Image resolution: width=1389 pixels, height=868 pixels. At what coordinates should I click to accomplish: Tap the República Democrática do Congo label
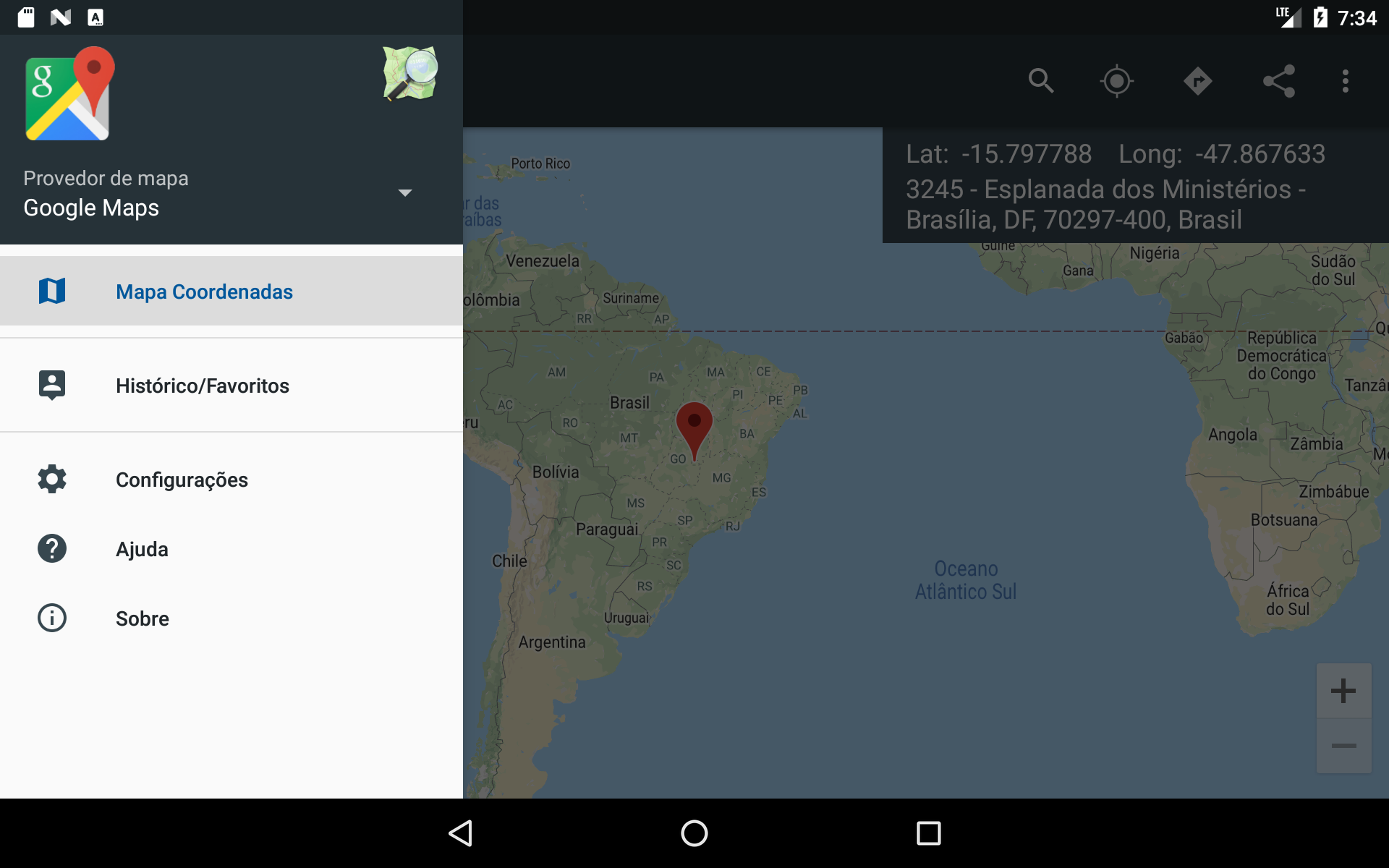tap(1282, 356)
